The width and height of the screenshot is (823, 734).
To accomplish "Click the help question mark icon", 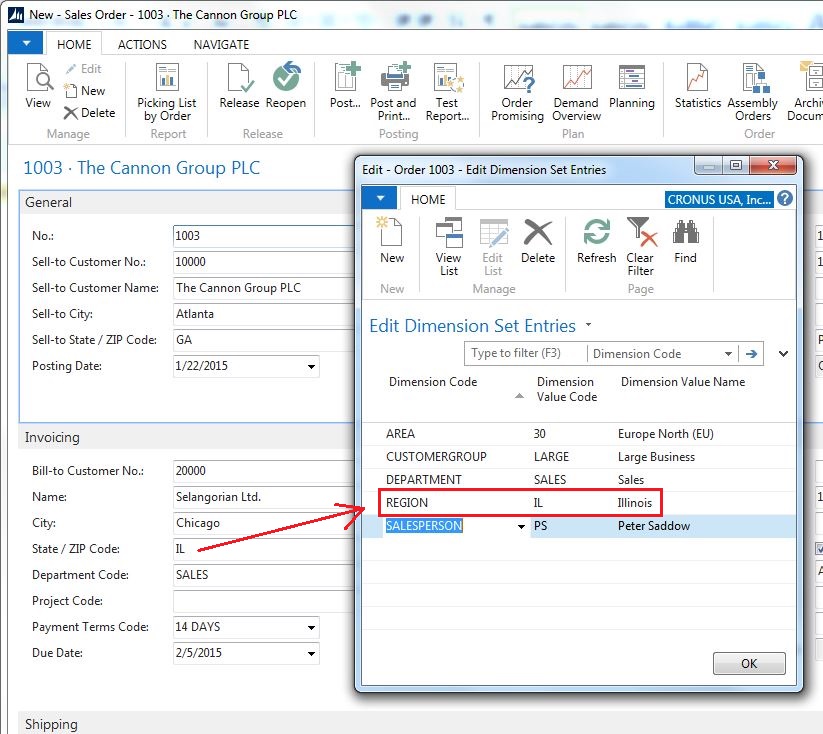I will (x=785, y=199).
